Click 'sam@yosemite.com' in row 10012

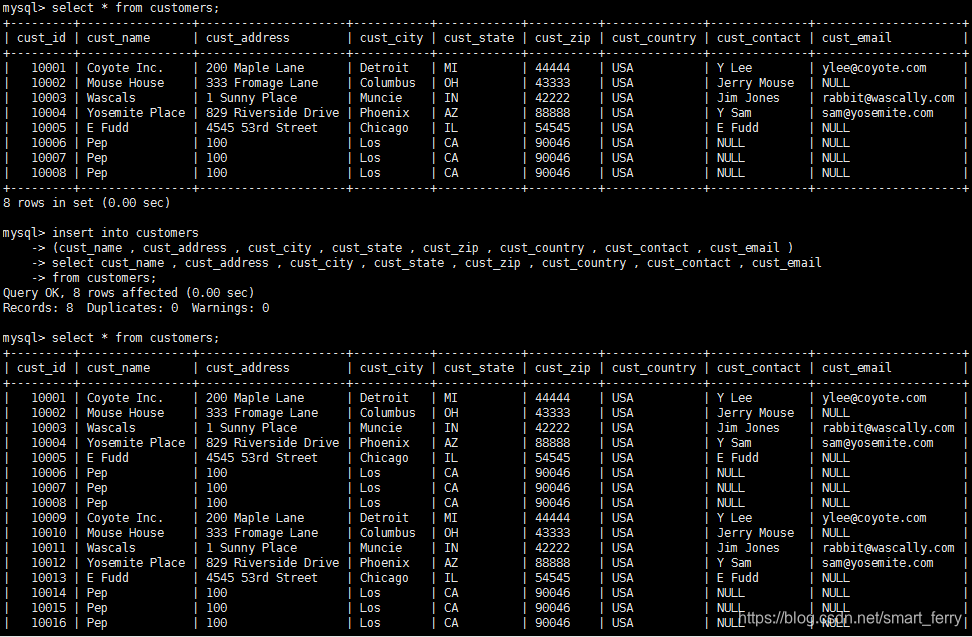[x=877, y=563]
